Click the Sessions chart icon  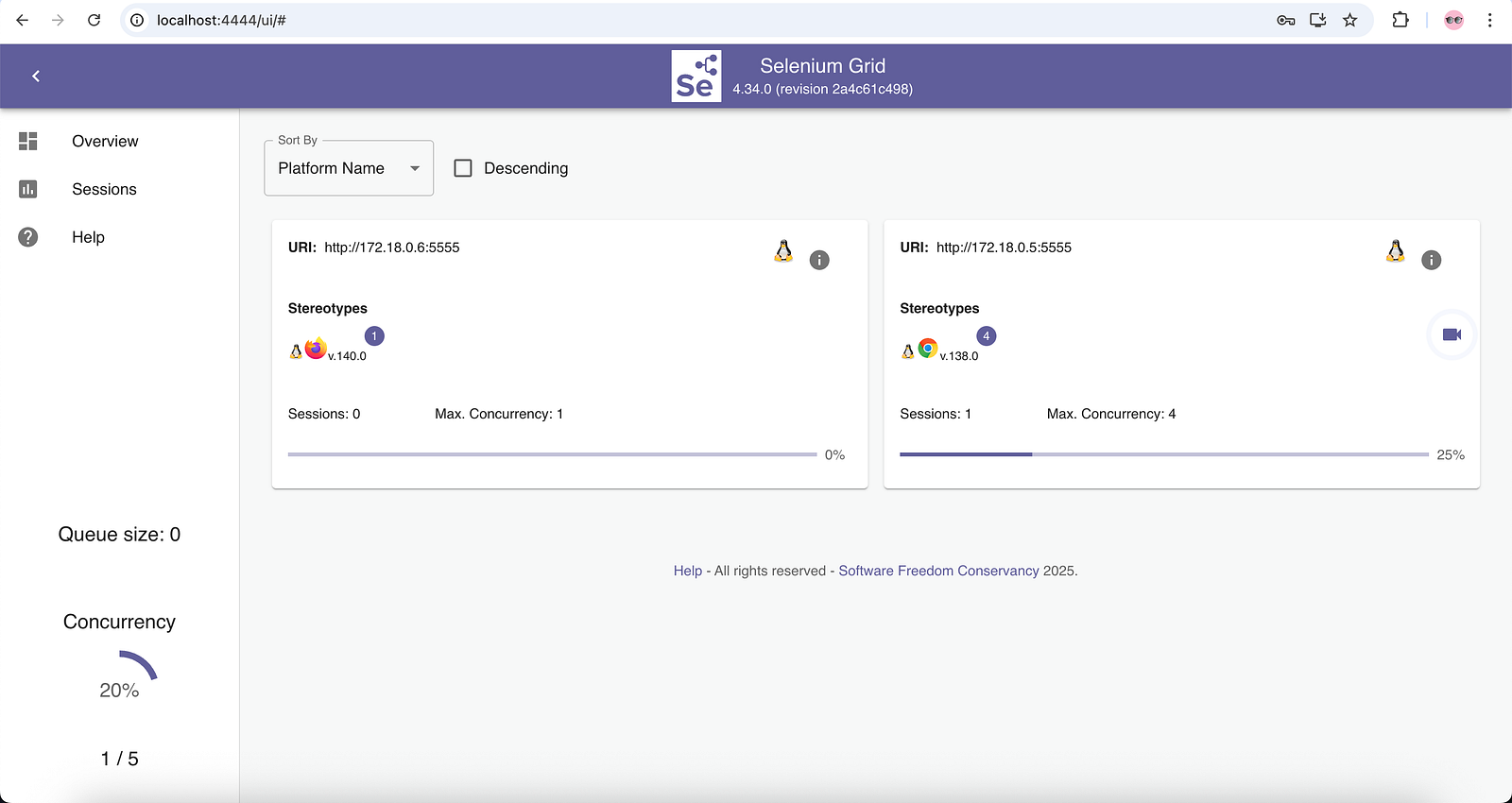click(x=28, y=189)
